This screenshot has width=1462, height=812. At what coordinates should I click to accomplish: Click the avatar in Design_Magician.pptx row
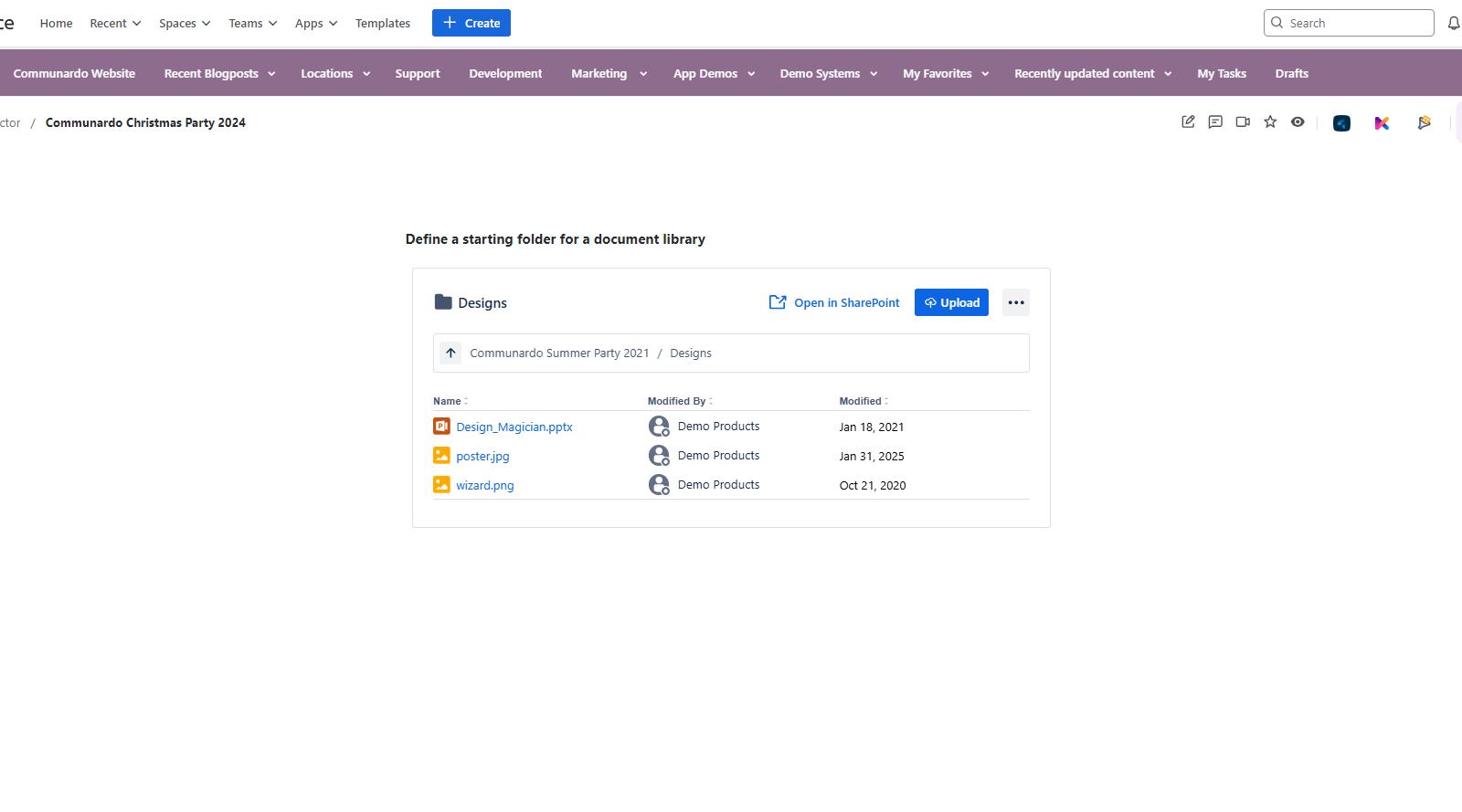pos(659,426)
